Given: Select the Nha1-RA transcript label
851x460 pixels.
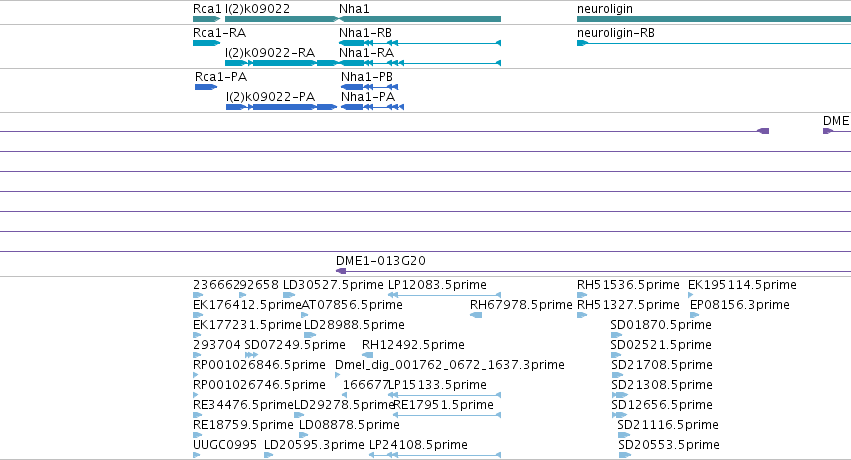Looking at the screenshot, I should (x=366, y=53).
